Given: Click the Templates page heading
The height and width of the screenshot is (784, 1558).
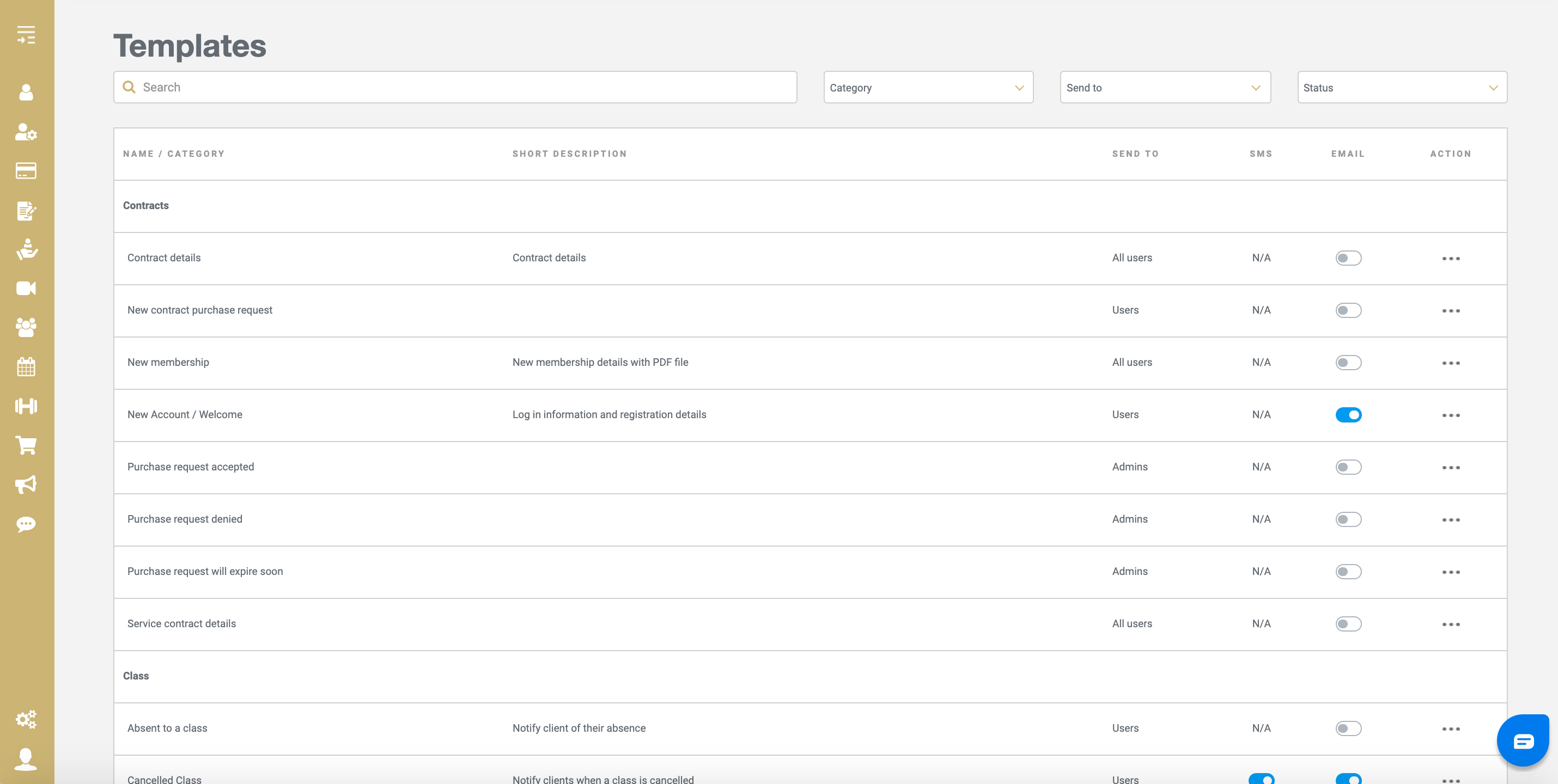Looking at the screenshot, I should tap(190, 46).
